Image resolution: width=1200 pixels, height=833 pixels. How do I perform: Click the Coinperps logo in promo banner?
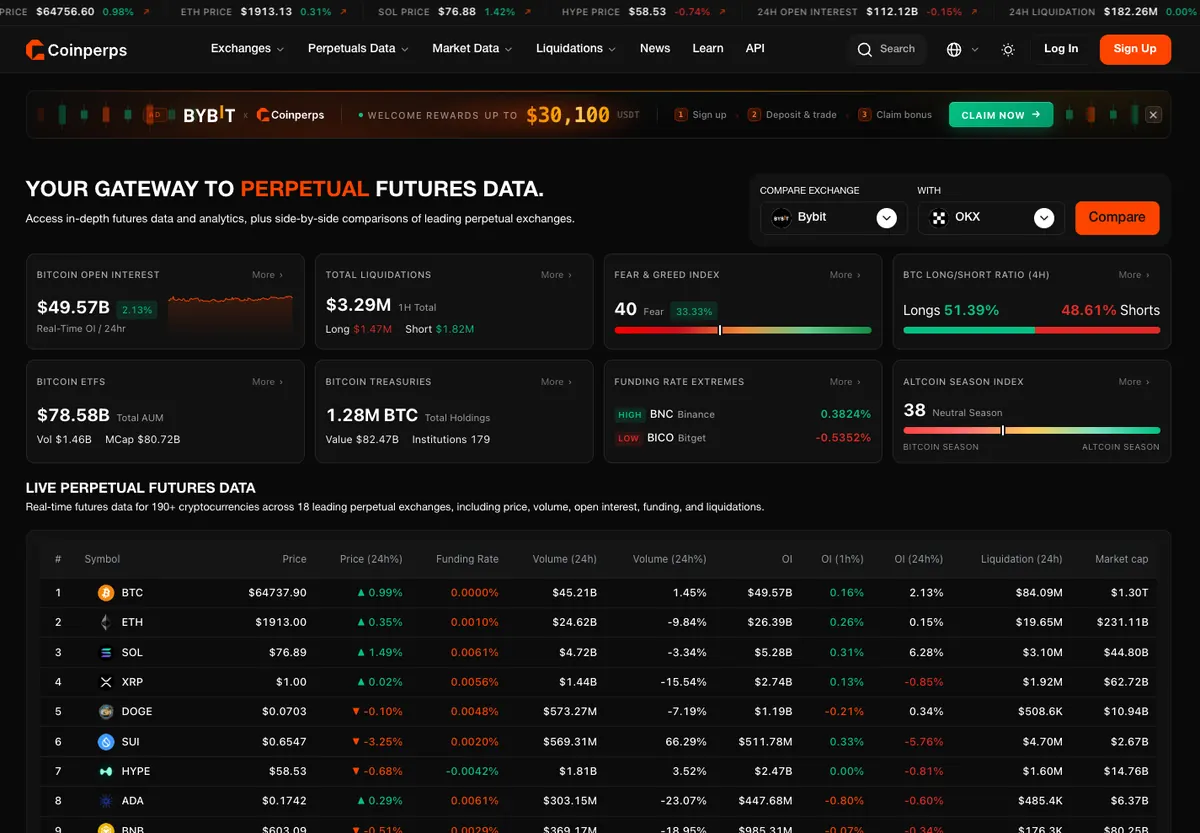click(290, 115)
